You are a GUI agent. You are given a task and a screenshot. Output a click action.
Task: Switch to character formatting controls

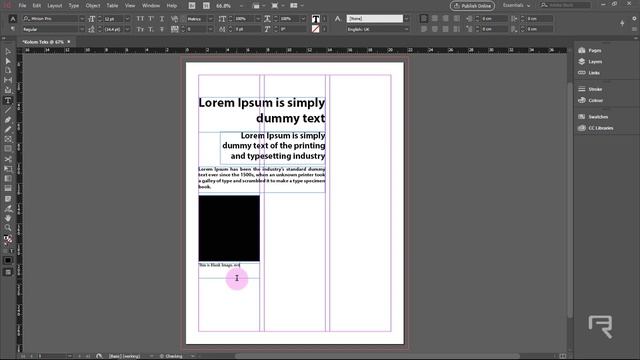pos(13,19)
